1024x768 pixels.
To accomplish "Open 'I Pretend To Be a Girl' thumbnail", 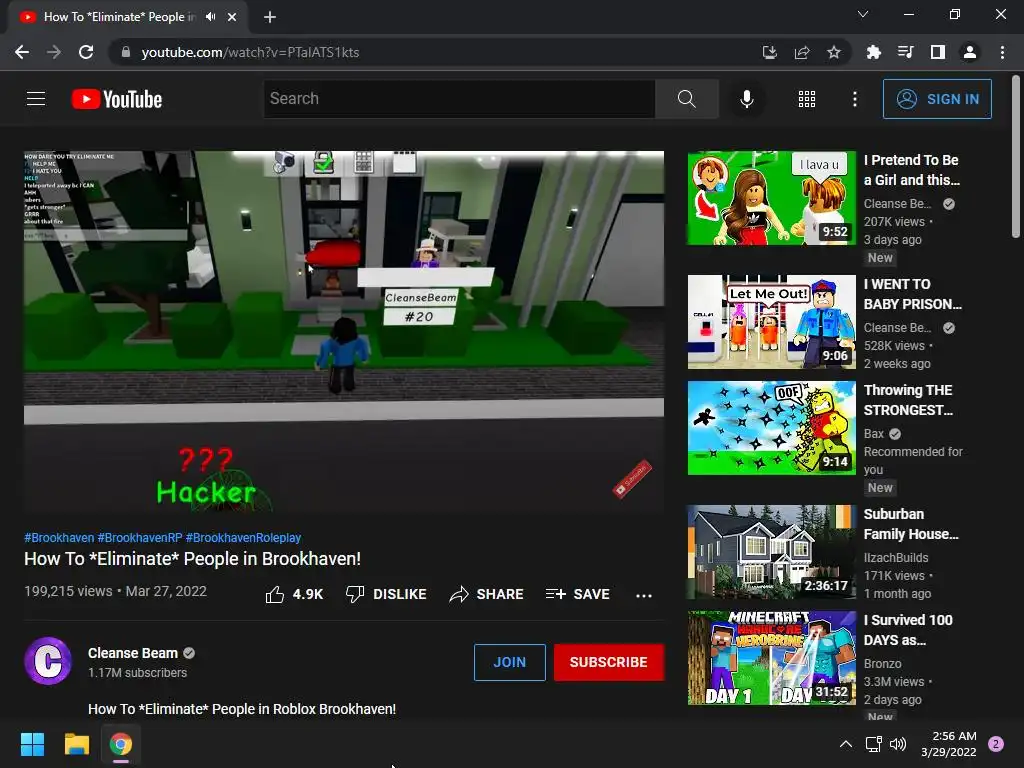I will point(771,198).
